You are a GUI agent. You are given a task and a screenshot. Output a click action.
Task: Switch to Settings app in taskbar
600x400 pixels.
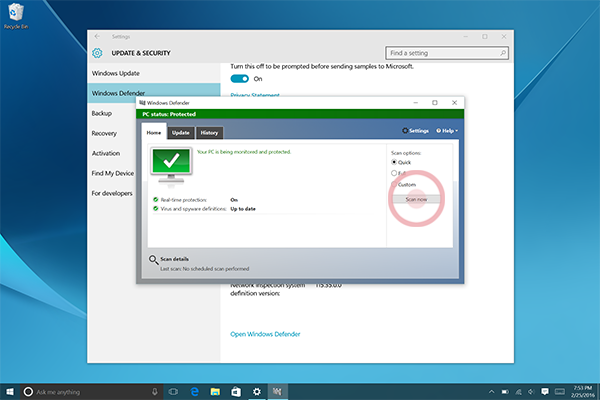coord(257,392)
